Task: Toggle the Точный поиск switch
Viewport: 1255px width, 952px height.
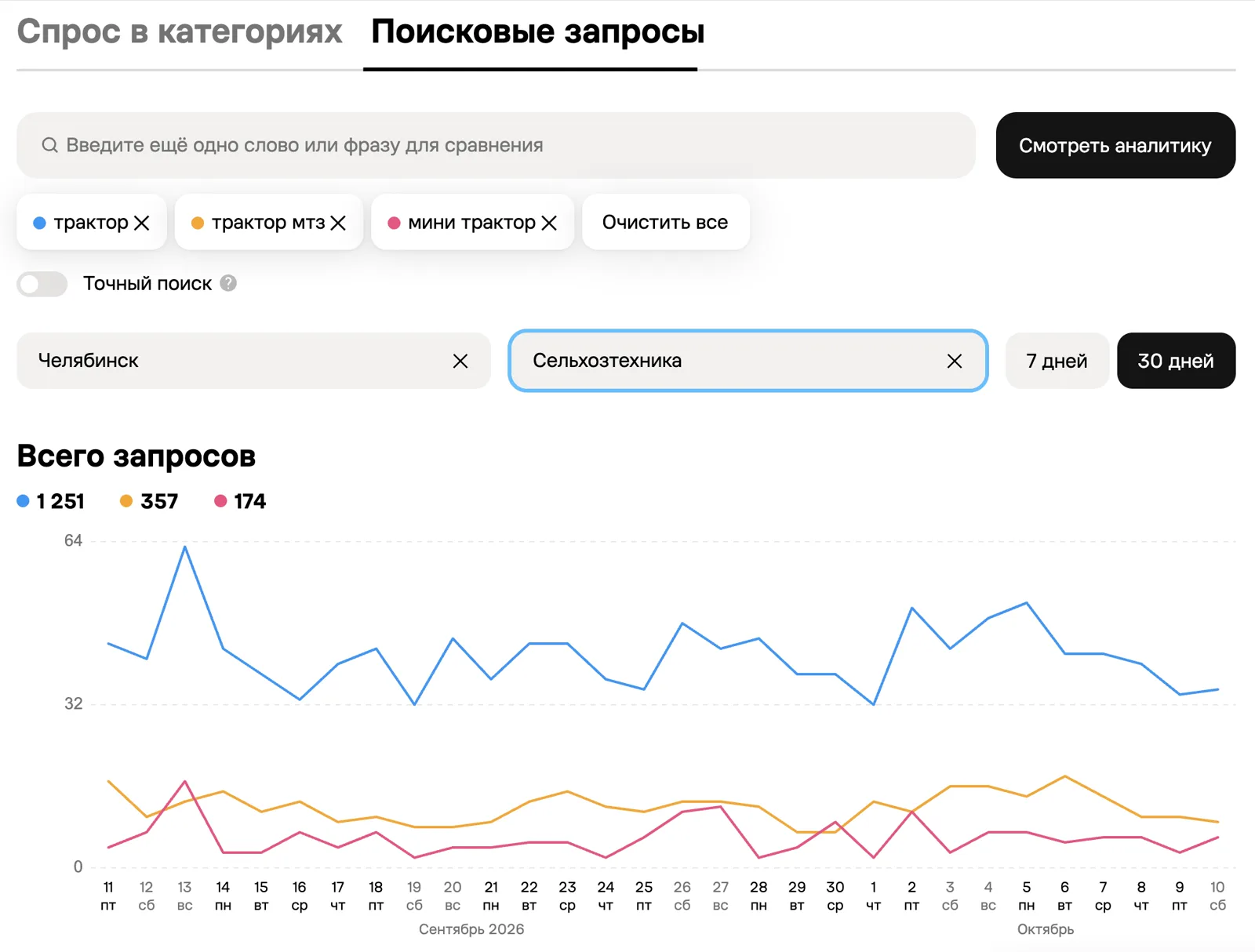Action: [42, 284]
